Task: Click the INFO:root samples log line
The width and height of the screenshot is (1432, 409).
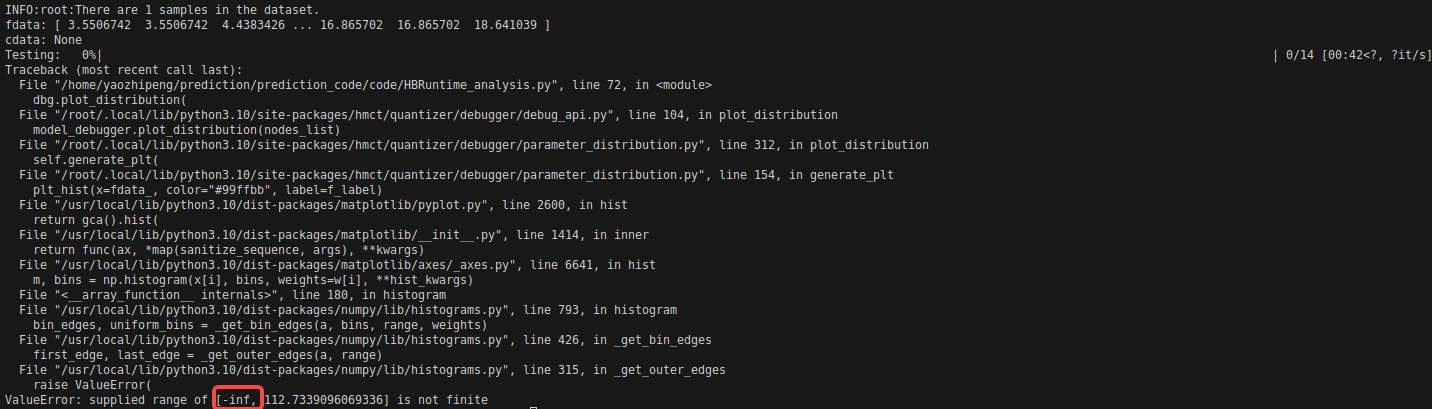Action: tap(162, 10)
